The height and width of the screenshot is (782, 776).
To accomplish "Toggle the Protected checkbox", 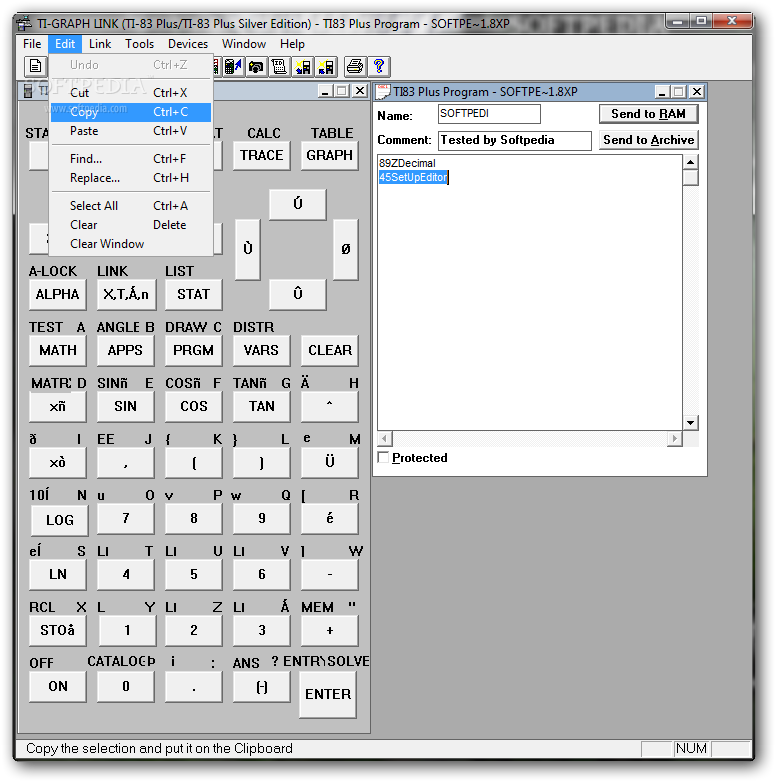I will click(x=383, y=457).
